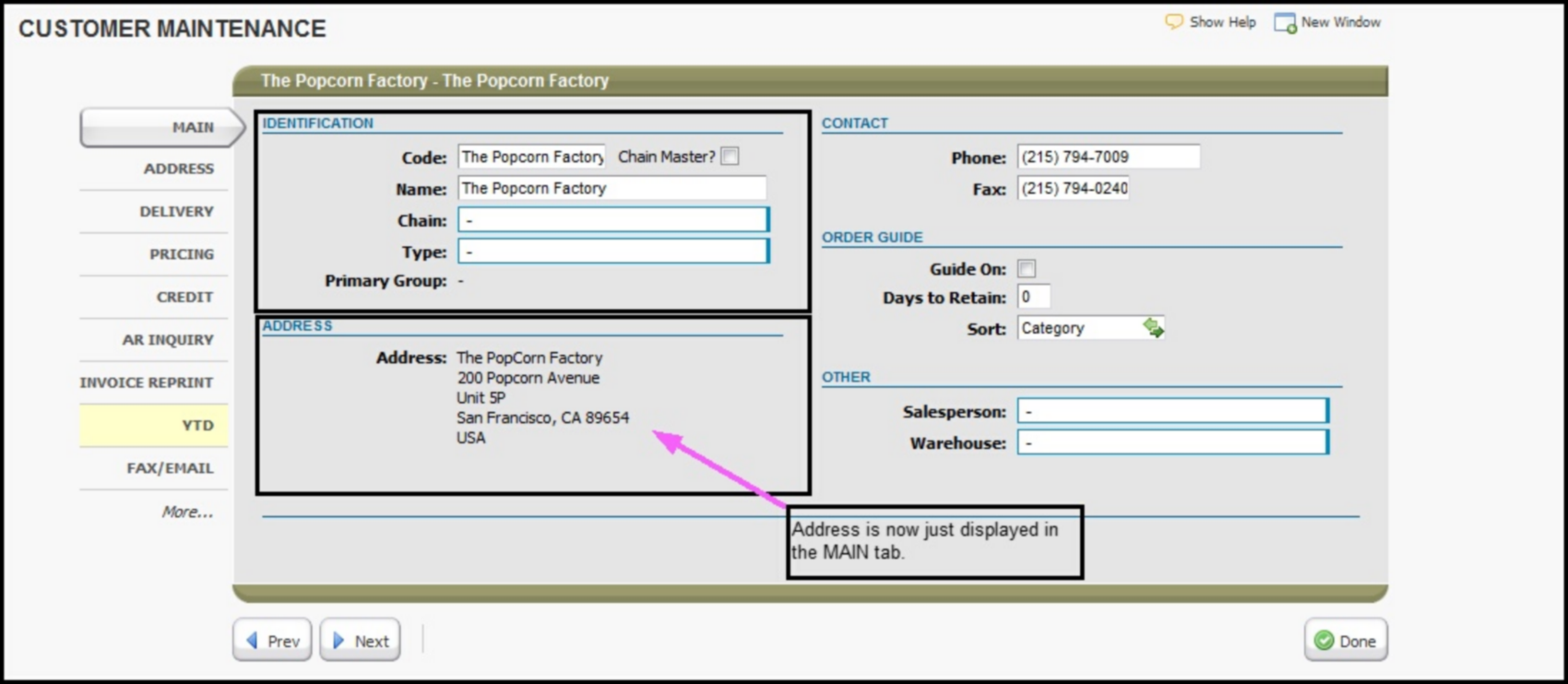Click the New Window link text
The image size is (1568, 684).
click(1340, 22)
